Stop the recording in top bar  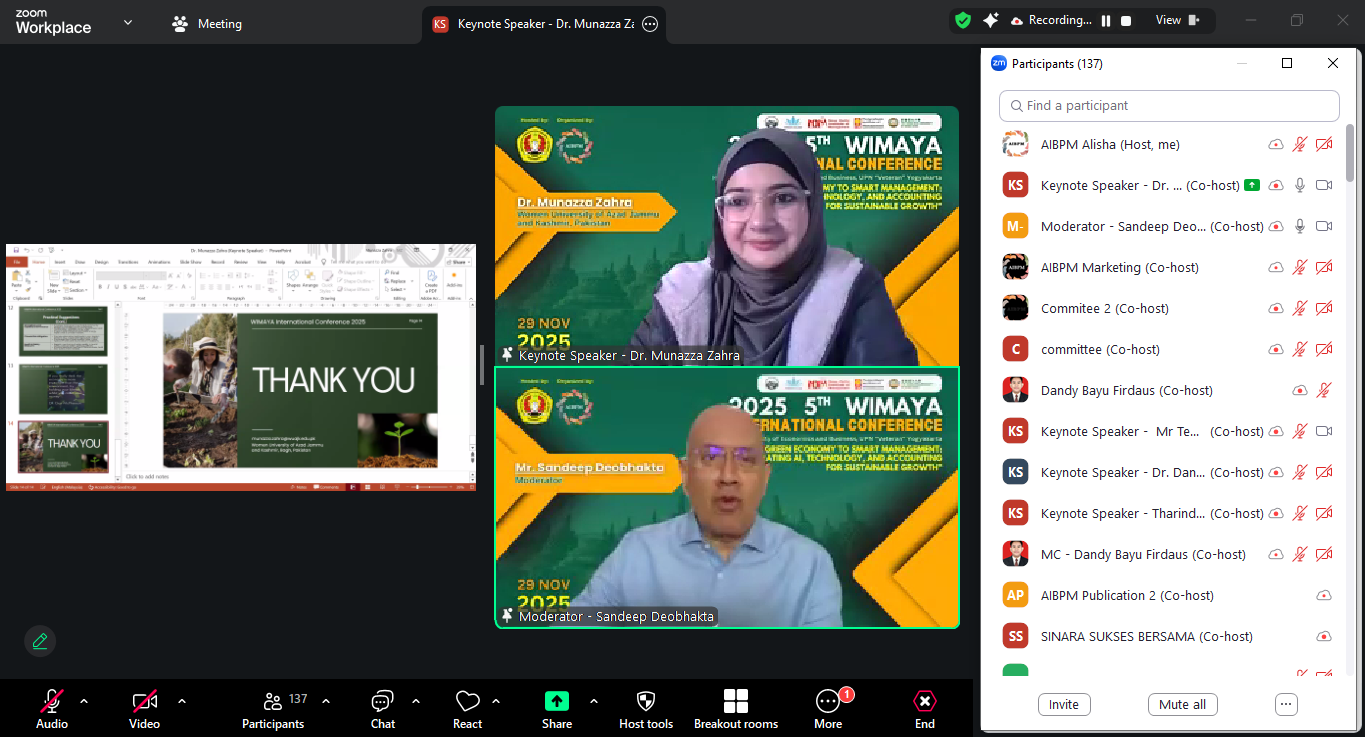click(1126, 21)
